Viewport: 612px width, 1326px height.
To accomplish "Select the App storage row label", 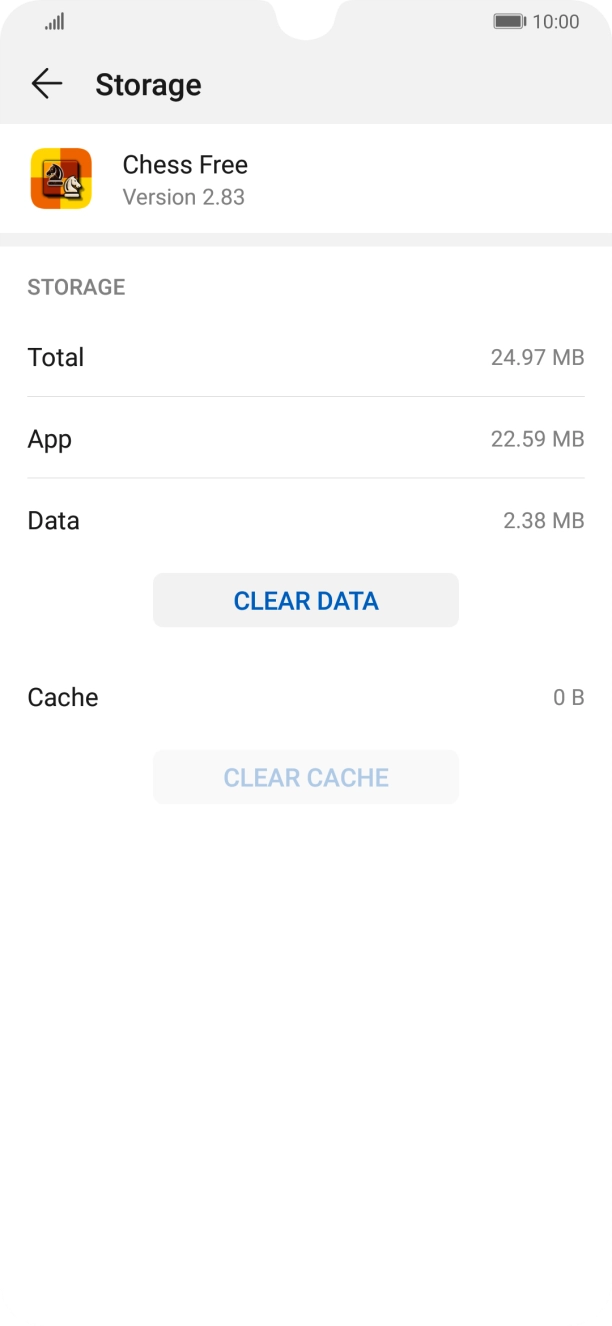I will point(50,439).
